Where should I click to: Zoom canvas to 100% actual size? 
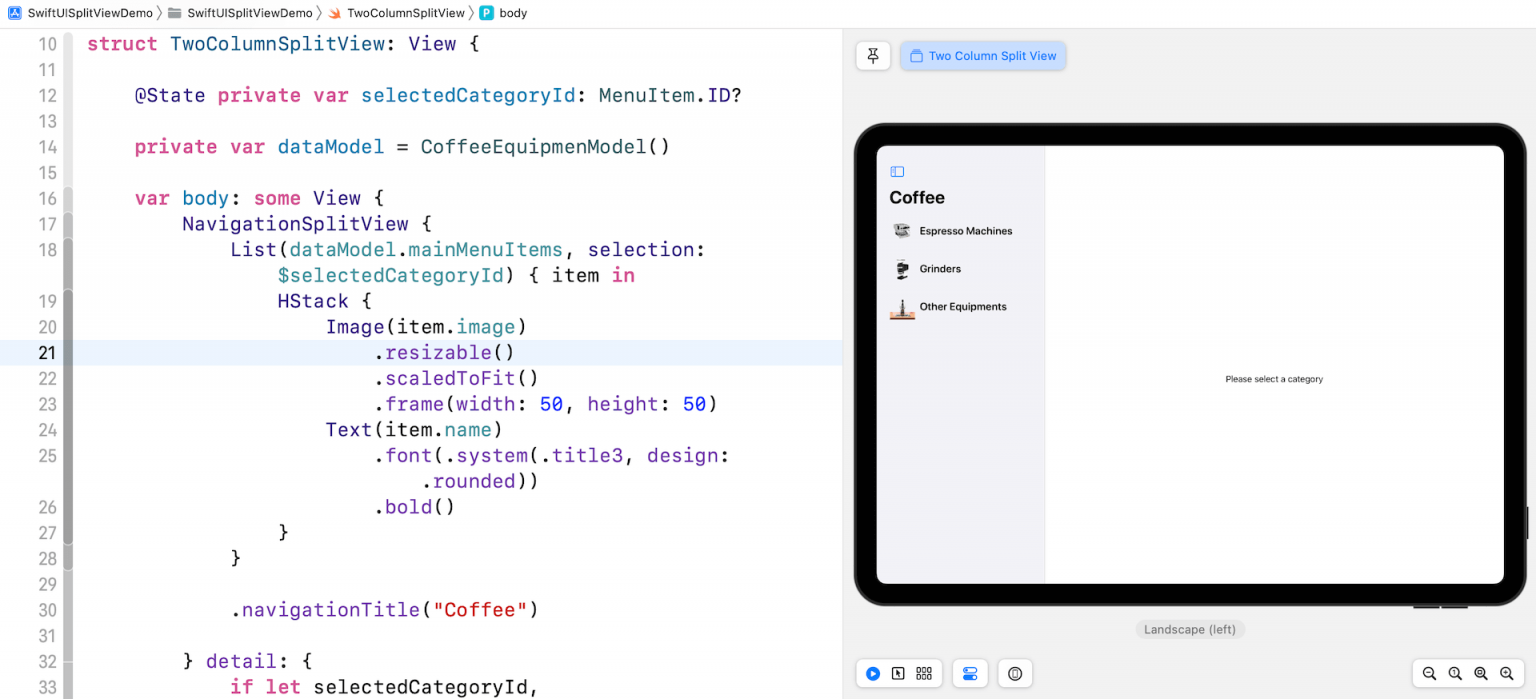point(1455,674)
